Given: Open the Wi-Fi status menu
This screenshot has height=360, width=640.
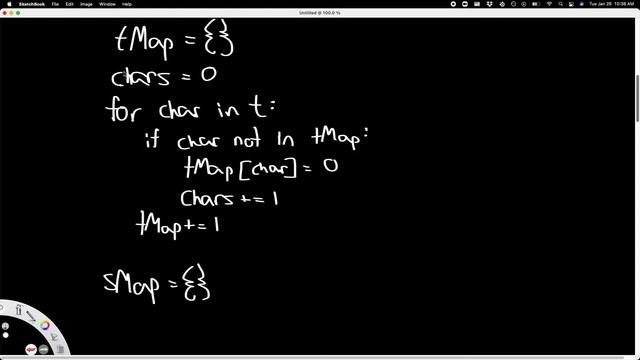Looking at the screenshot, I should [x=549, y=4].
